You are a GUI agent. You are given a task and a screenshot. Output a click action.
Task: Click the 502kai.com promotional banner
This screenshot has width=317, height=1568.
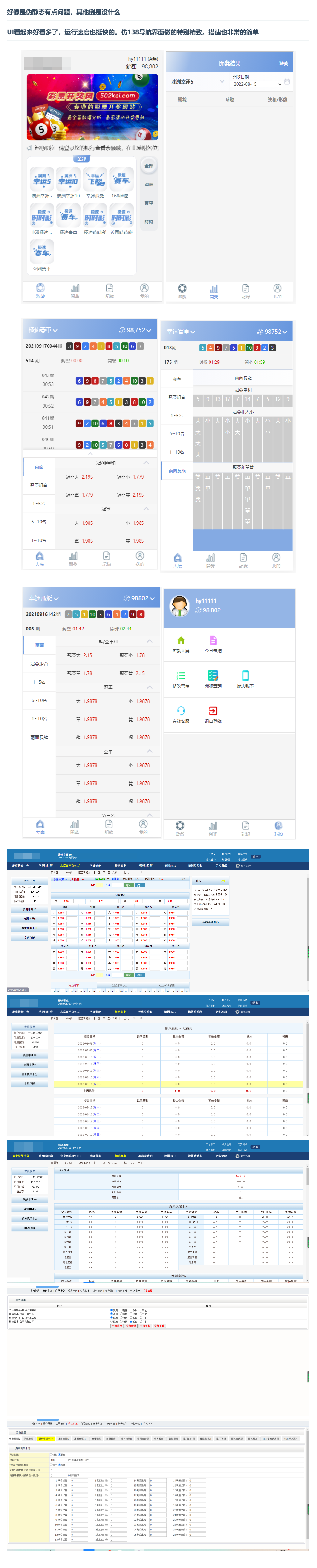coord(92,108)
